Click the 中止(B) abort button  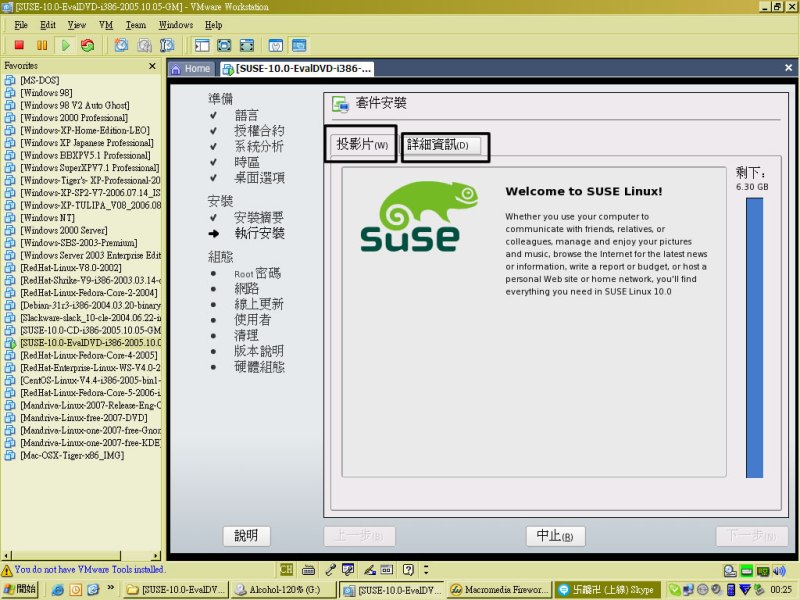click(555, 536)
